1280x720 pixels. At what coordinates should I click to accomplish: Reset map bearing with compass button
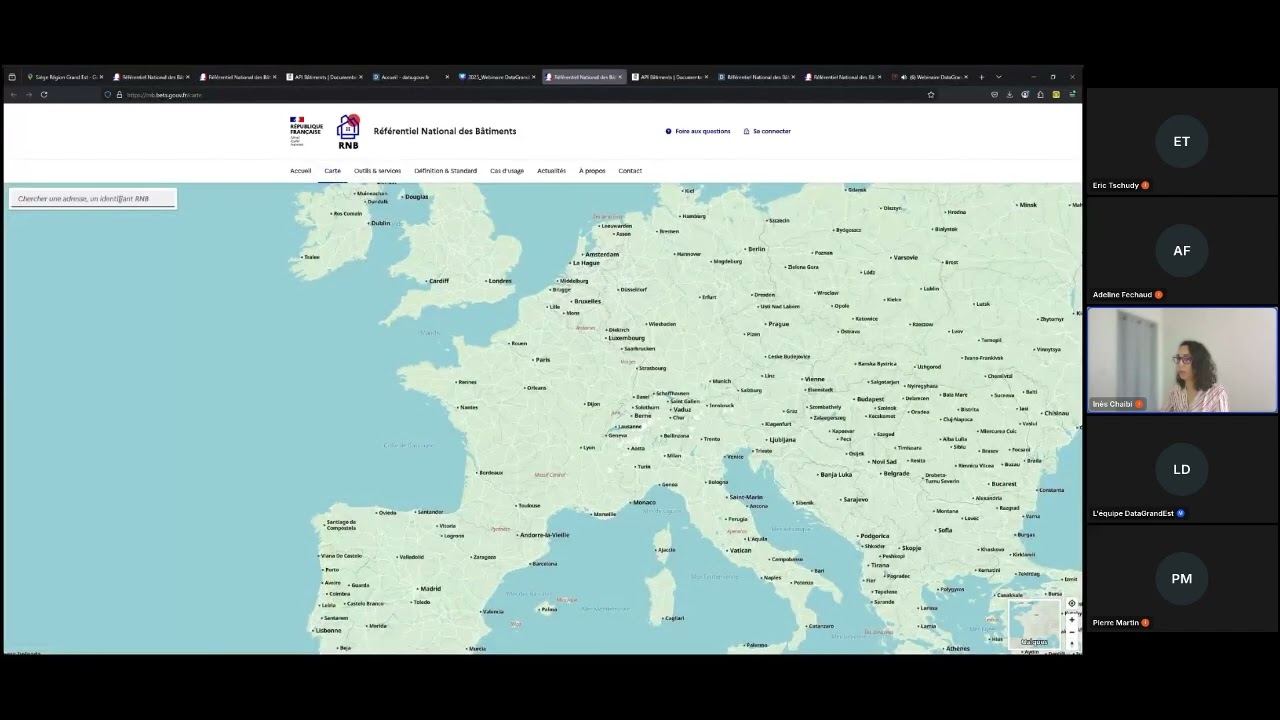click(1072, 644)
